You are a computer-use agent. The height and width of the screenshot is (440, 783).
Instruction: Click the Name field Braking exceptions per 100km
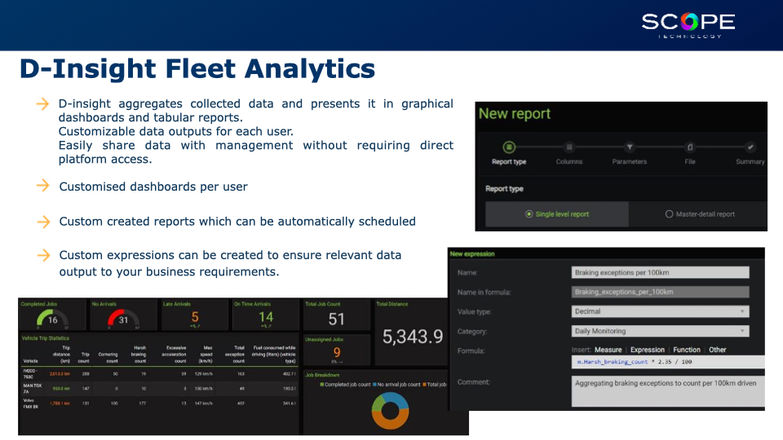click(660, 273)
